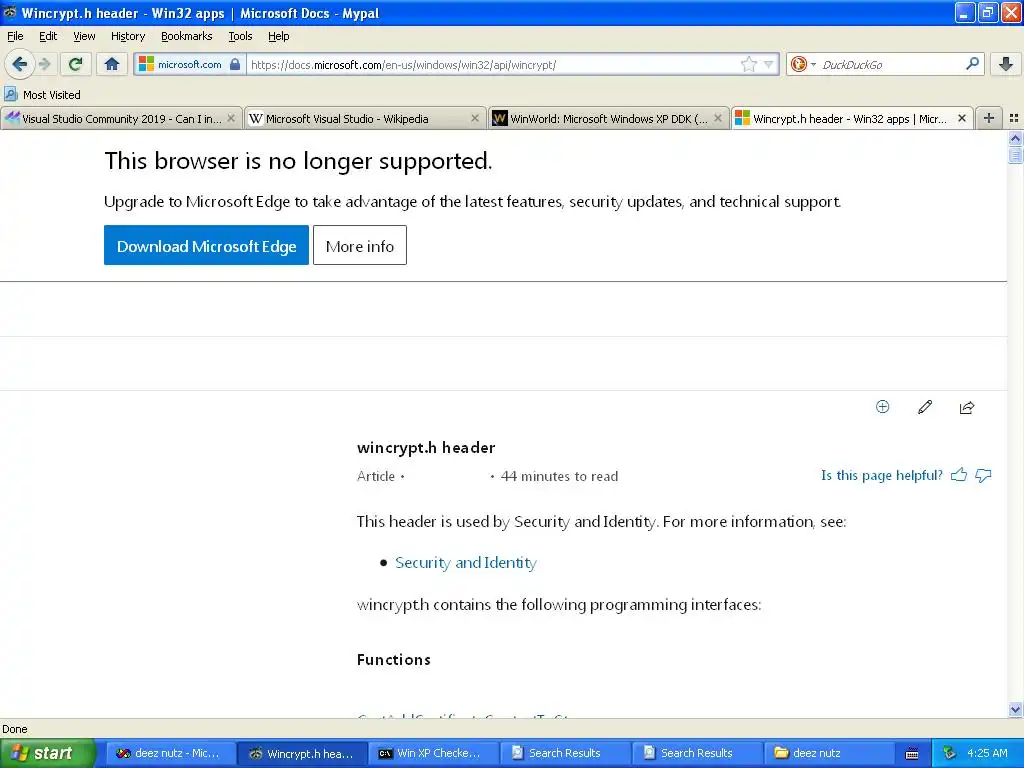Viewport: 1024px width, 768px height.
Task: Close the WinWorld tab
Action: (718, 118)
